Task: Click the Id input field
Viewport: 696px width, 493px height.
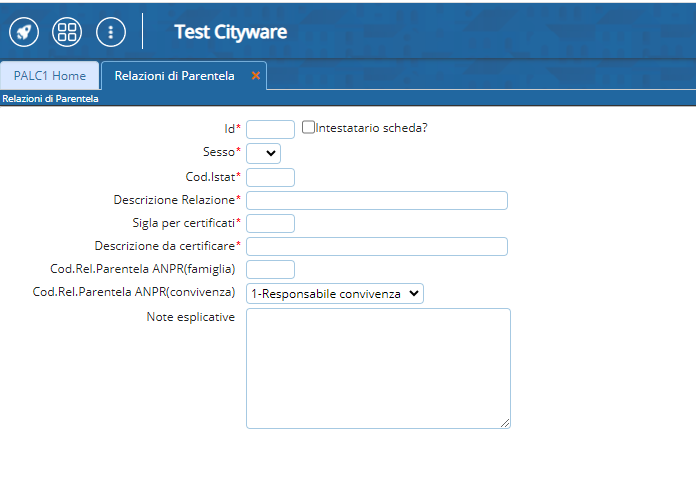Action: (270, 129)
